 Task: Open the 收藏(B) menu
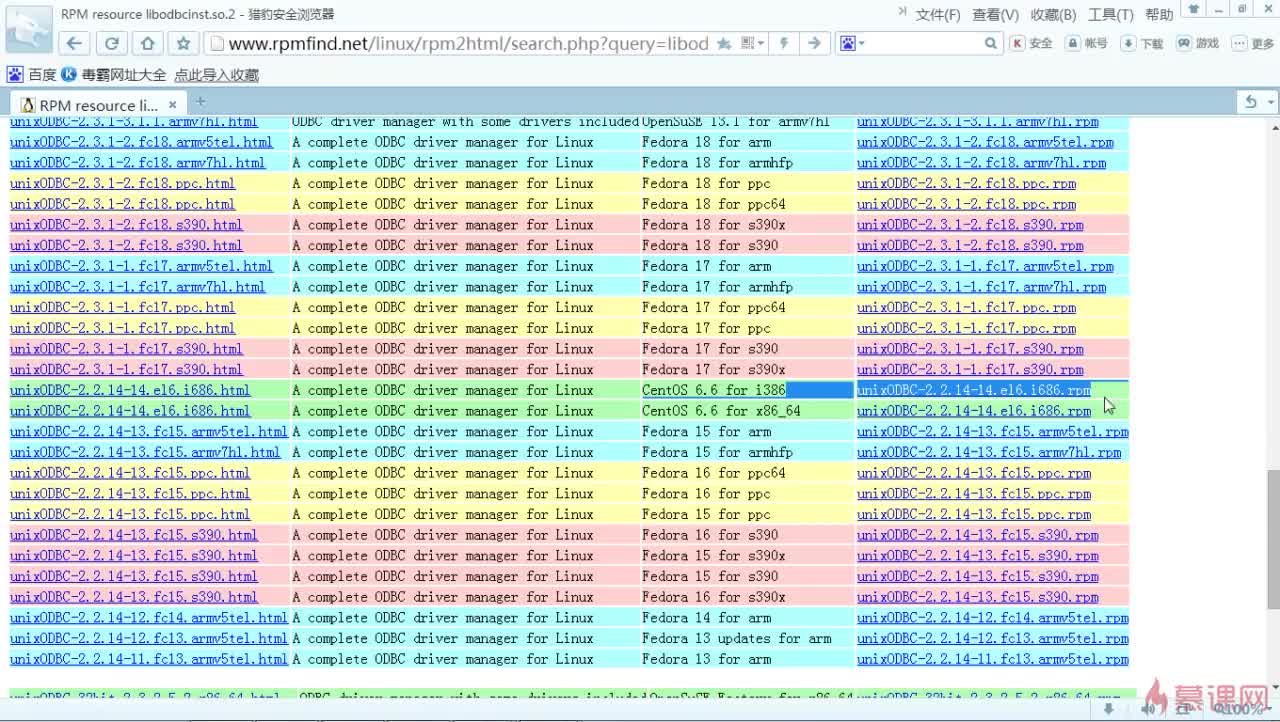(1053, 14)
